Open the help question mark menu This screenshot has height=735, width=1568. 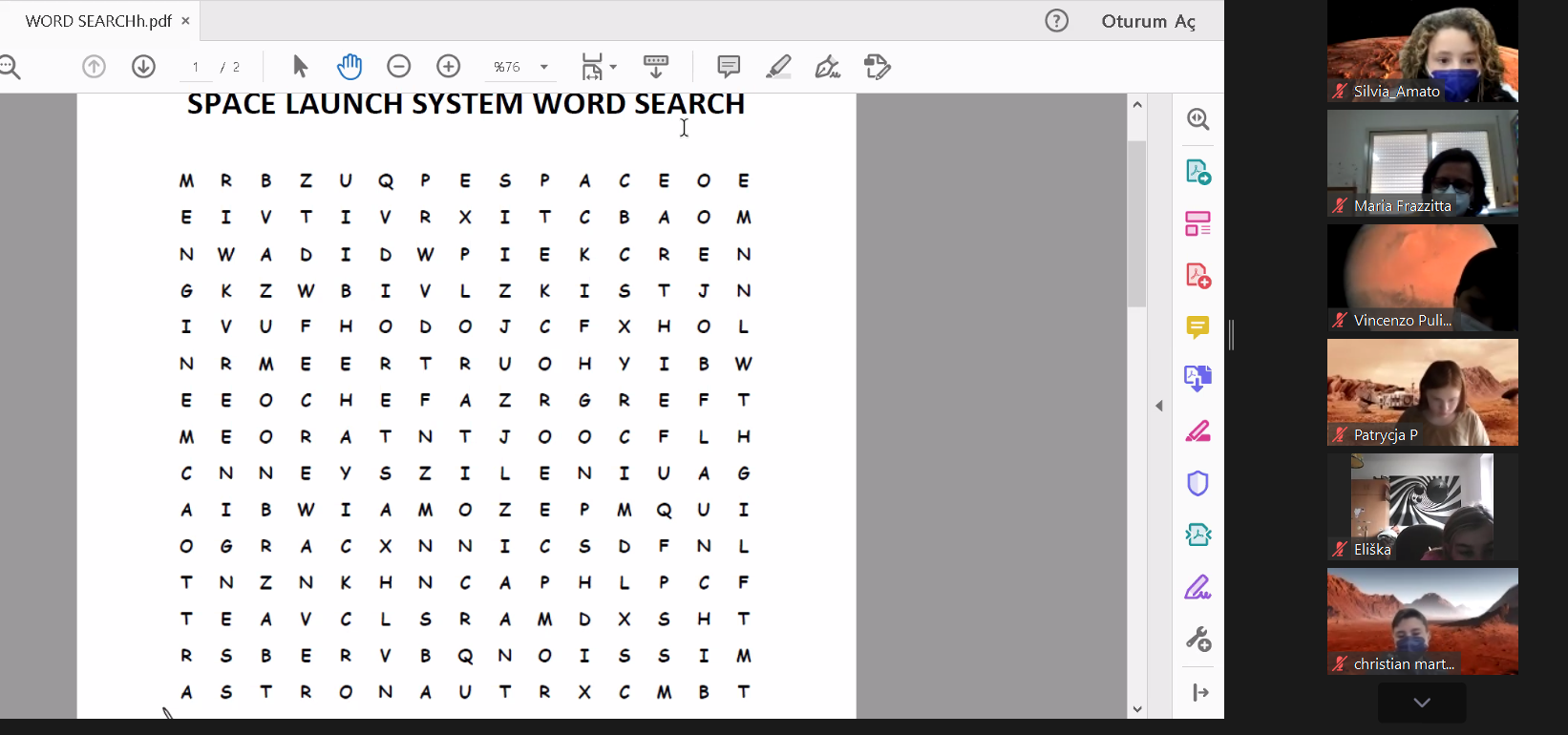pos(1056,21)
